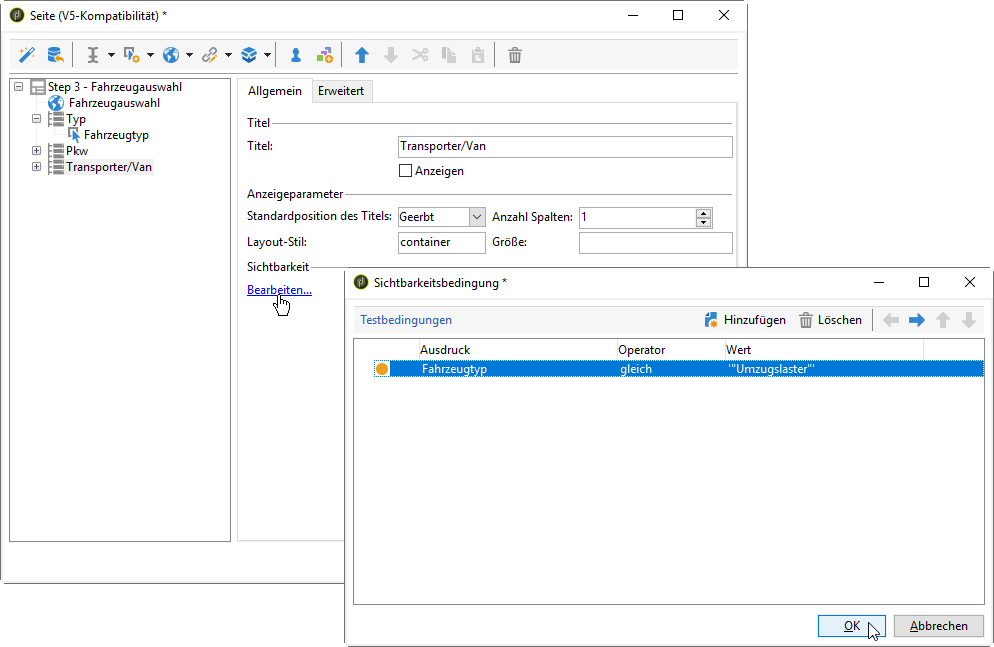The height and width of the screenshot is (647, 994).
Task: Click the blue right arrow icon
Action: point(917,320)
